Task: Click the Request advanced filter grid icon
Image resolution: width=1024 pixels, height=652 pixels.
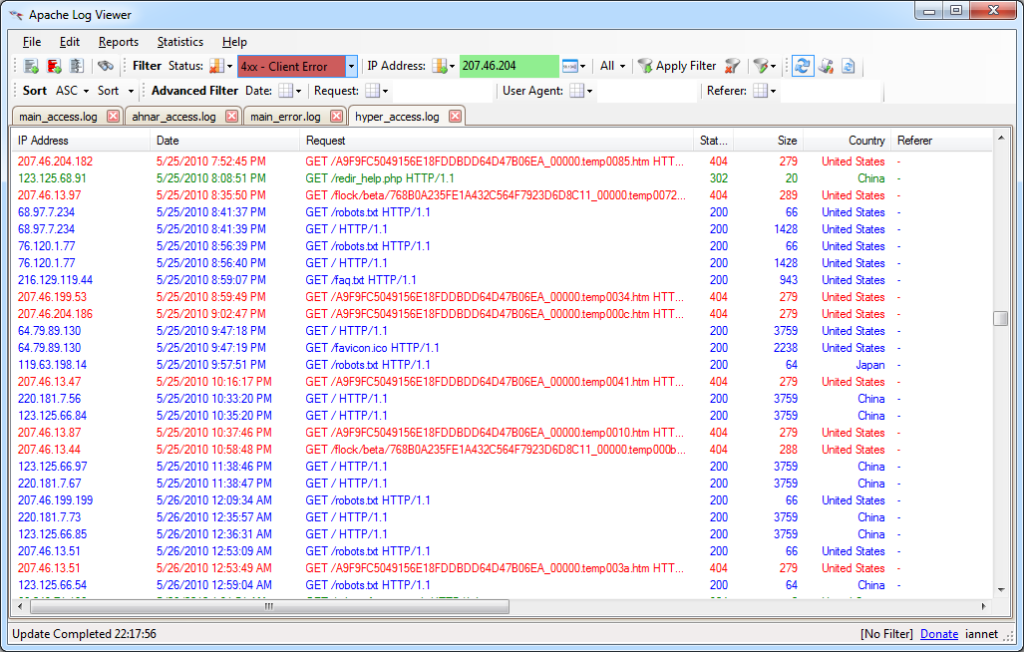Action: 372,91
